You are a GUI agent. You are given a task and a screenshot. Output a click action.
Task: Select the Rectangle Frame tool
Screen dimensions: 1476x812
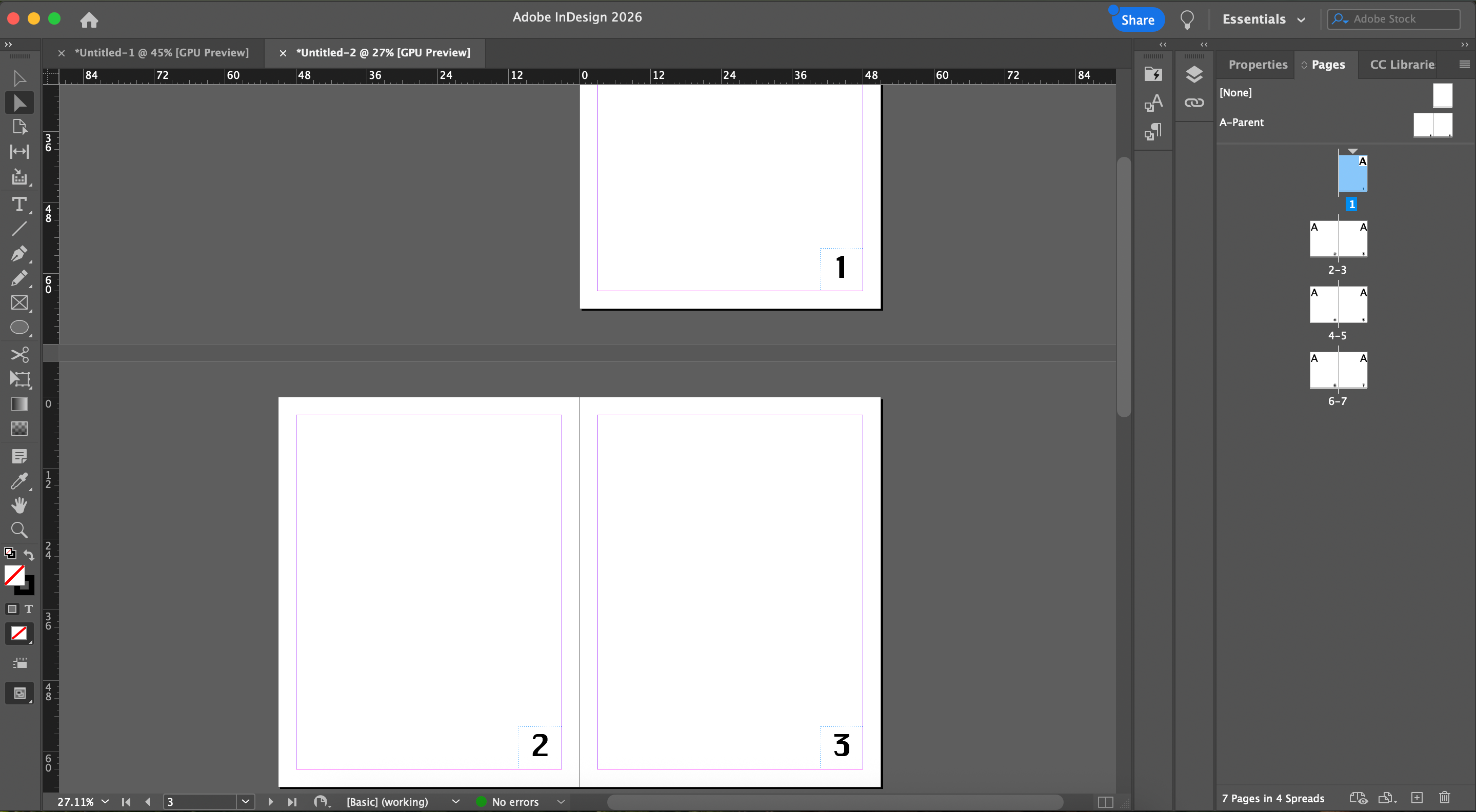coord(19,303)
